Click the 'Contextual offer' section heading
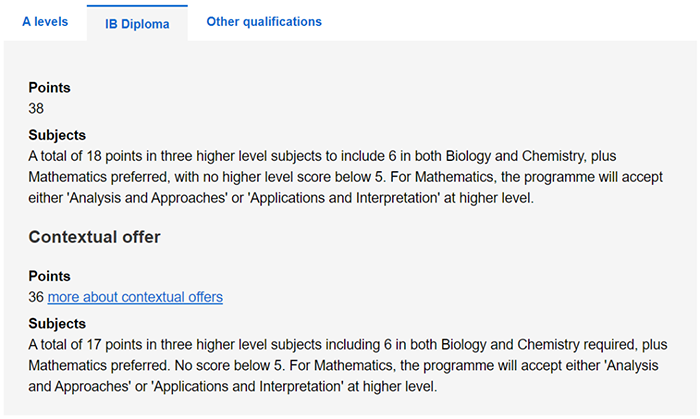Screen dimensions: 700x419 pos(94,237)
